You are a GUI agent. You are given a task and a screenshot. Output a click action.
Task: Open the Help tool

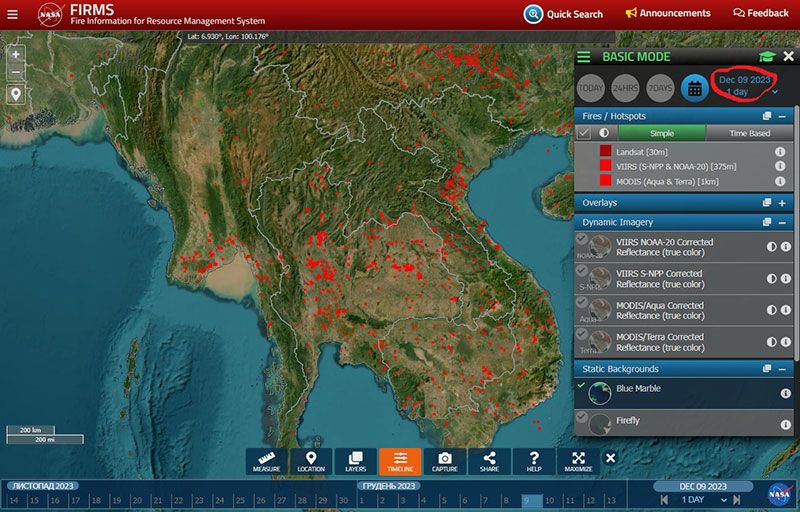534,462
